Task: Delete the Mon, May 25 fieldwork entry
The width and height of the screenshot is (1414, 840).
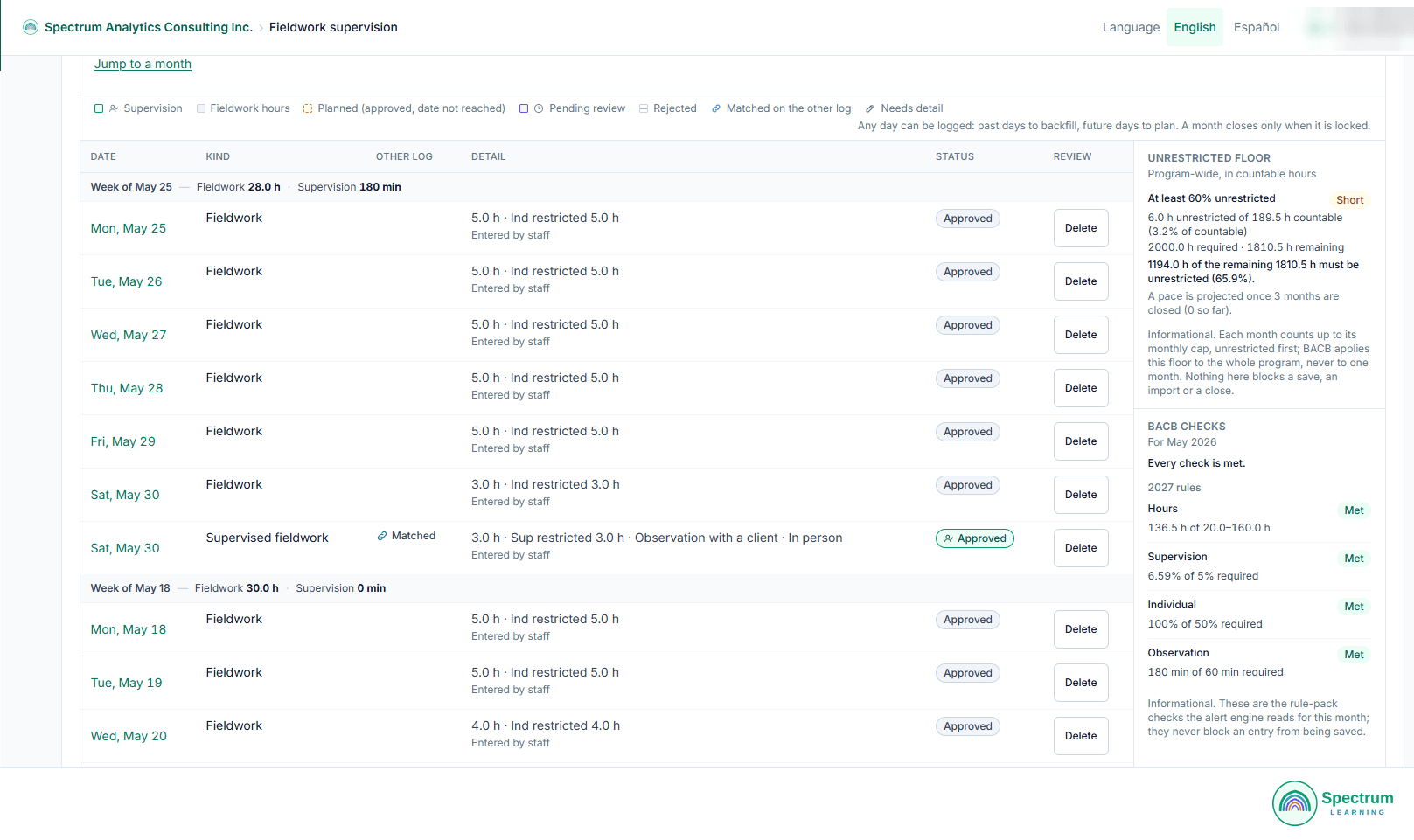Action: click(x=1081, y=228)
